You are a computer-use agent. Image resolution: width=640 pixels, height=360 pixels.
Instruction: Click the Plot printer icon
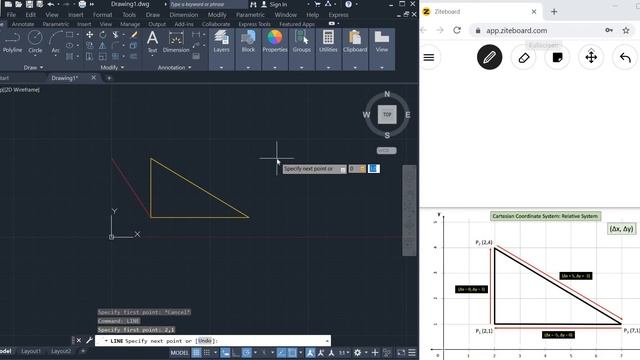(x=82, y=4)
